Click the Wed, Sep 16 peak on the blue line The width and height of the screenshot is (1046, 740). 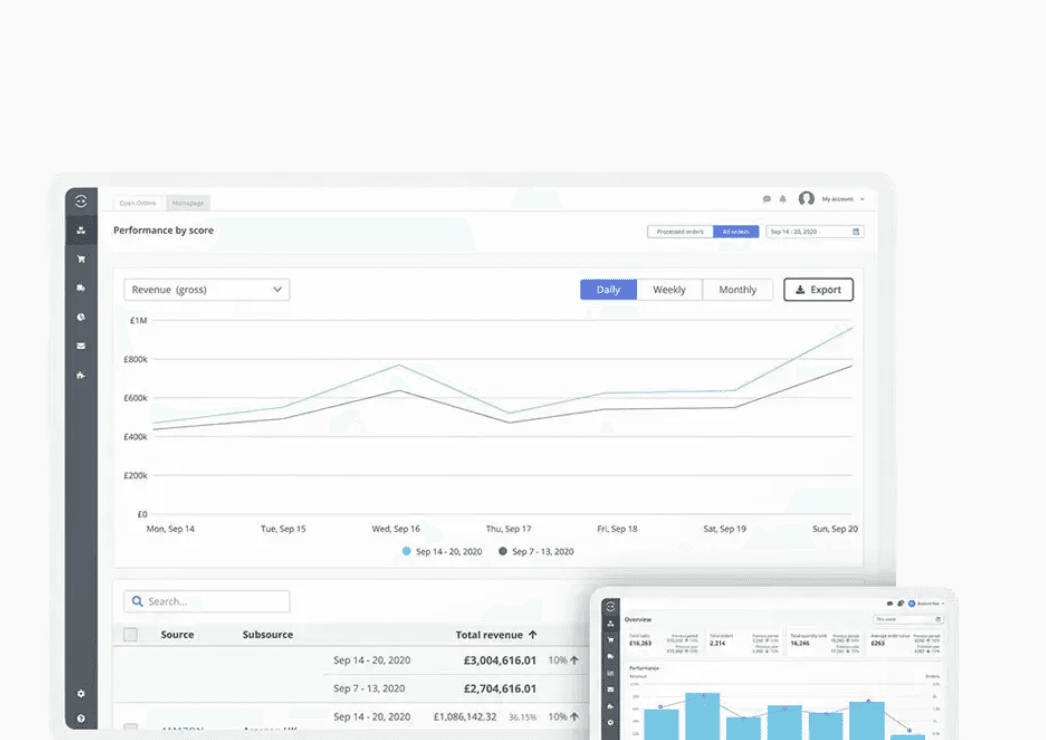399,365
